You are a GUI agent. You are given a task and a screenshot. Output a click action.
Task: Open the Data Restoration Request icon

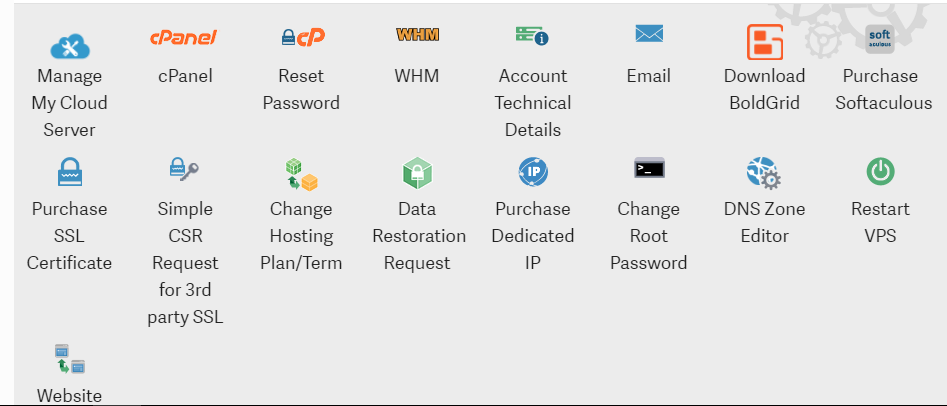(417, 173)
